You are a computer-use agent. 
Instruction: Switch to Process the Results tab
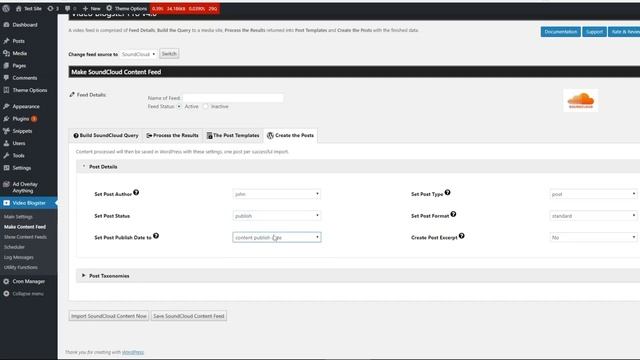point(172,136)
